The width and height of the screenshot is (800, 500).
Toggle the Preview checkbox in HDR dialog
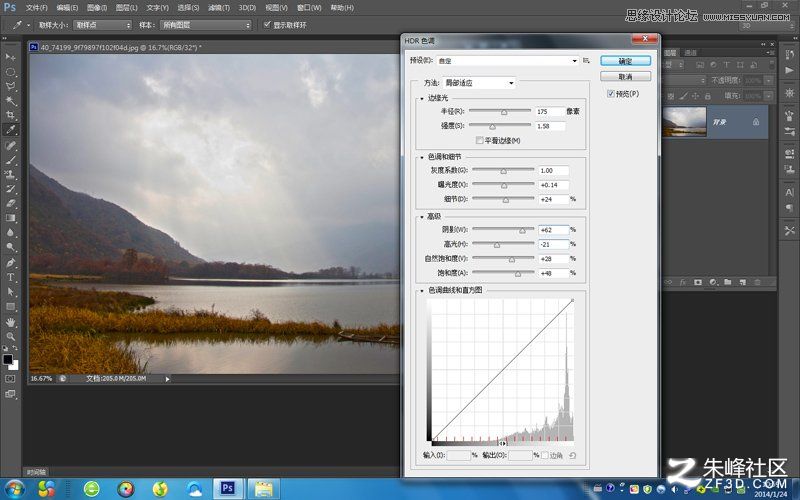click(x=611, y=94)
